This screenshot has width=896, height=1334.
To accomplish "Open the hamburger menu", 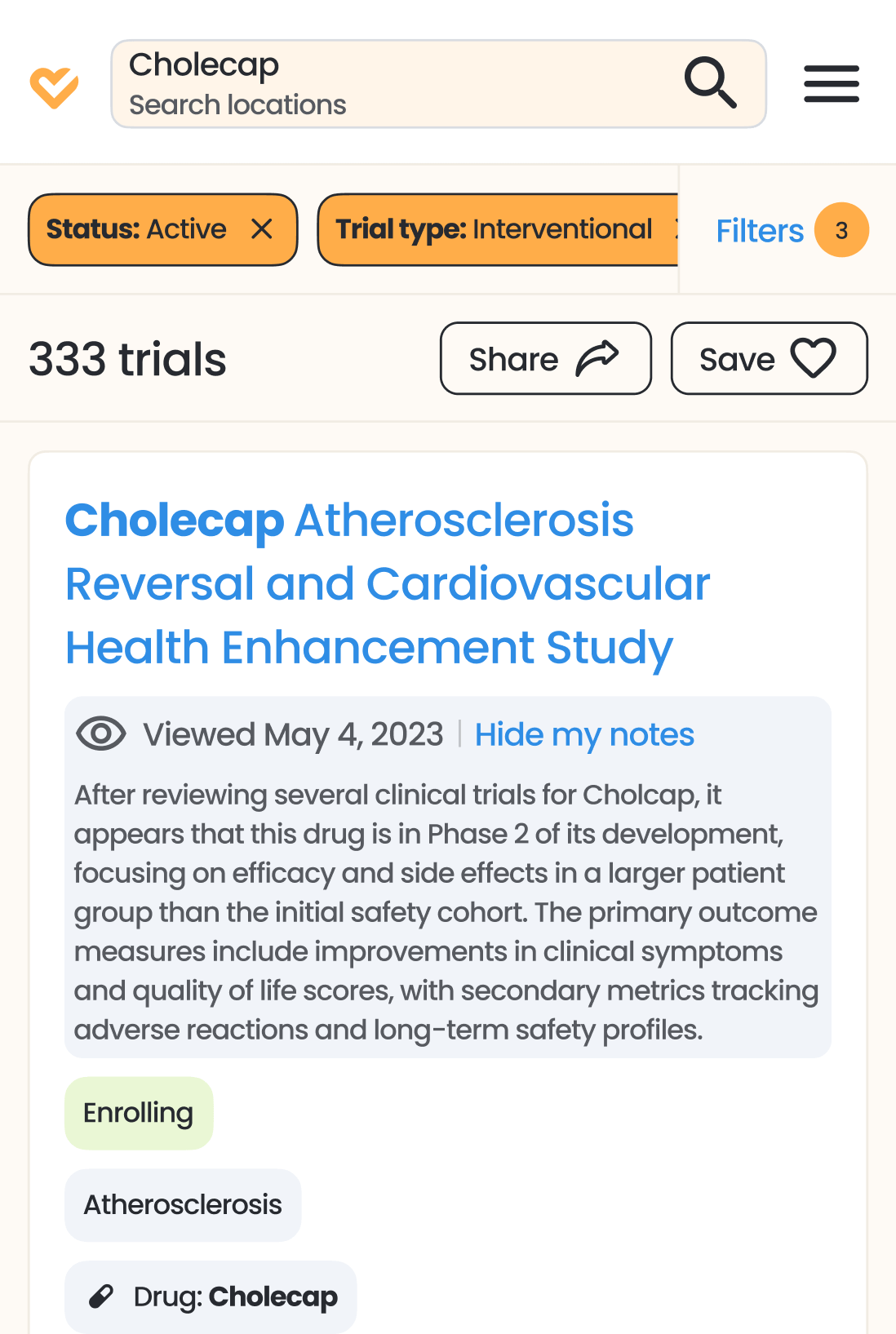I will coord(831,84).
